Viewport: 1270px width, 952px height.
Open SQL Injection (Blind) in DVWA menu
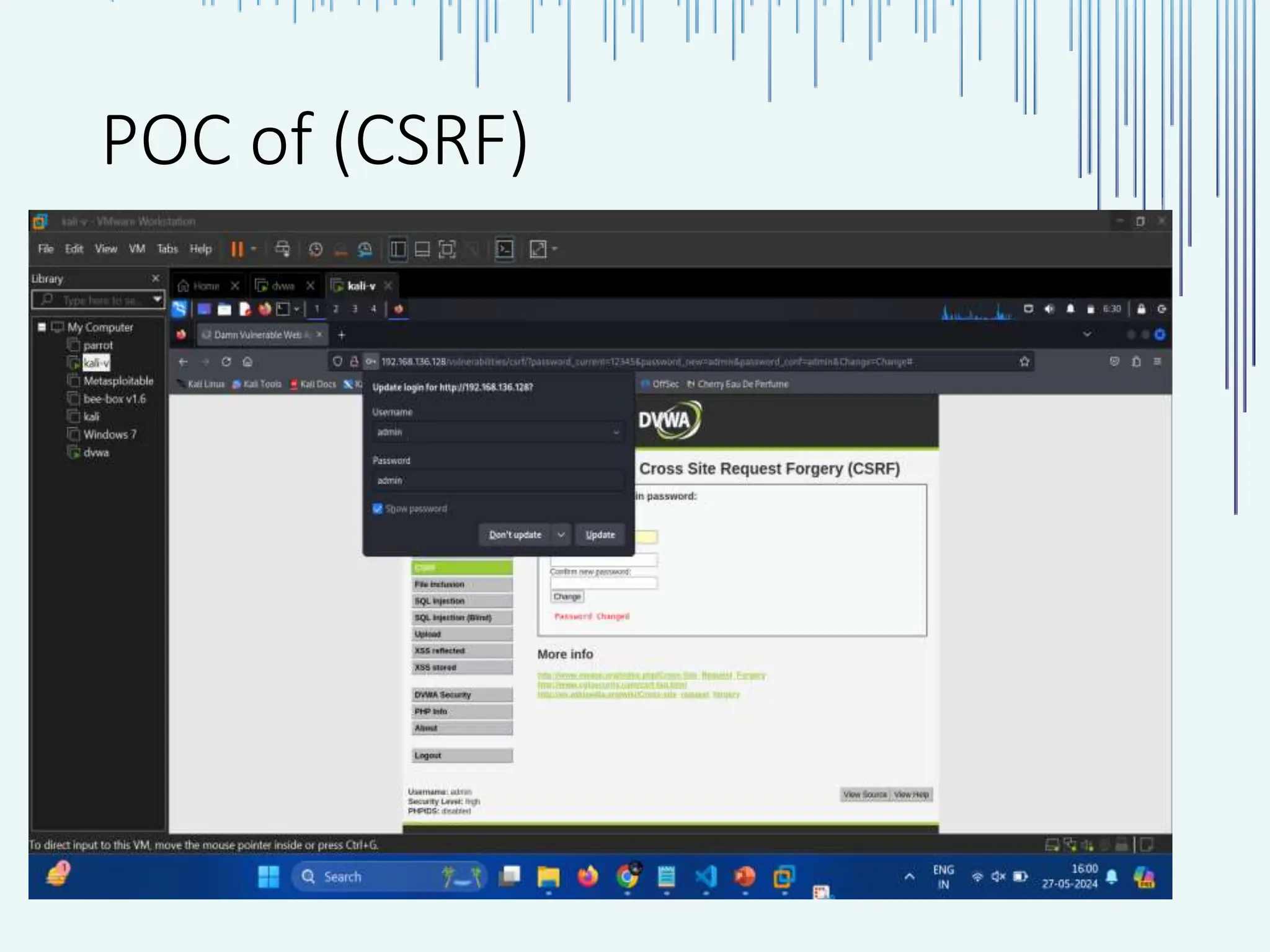coord(462,618)
